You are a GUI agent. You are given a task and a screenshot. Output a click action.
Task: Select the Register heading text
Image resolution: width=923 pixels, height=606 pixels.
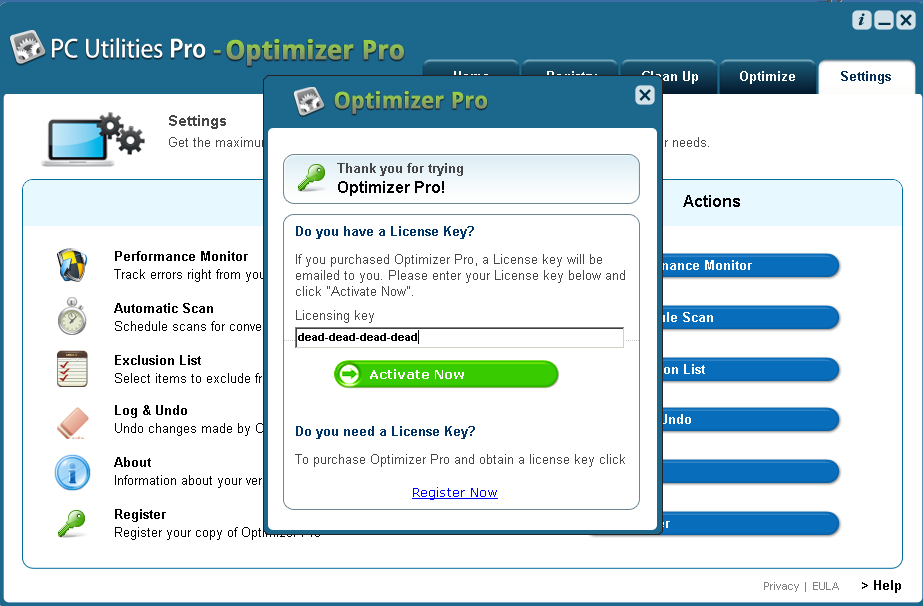(x=140, y=514)
